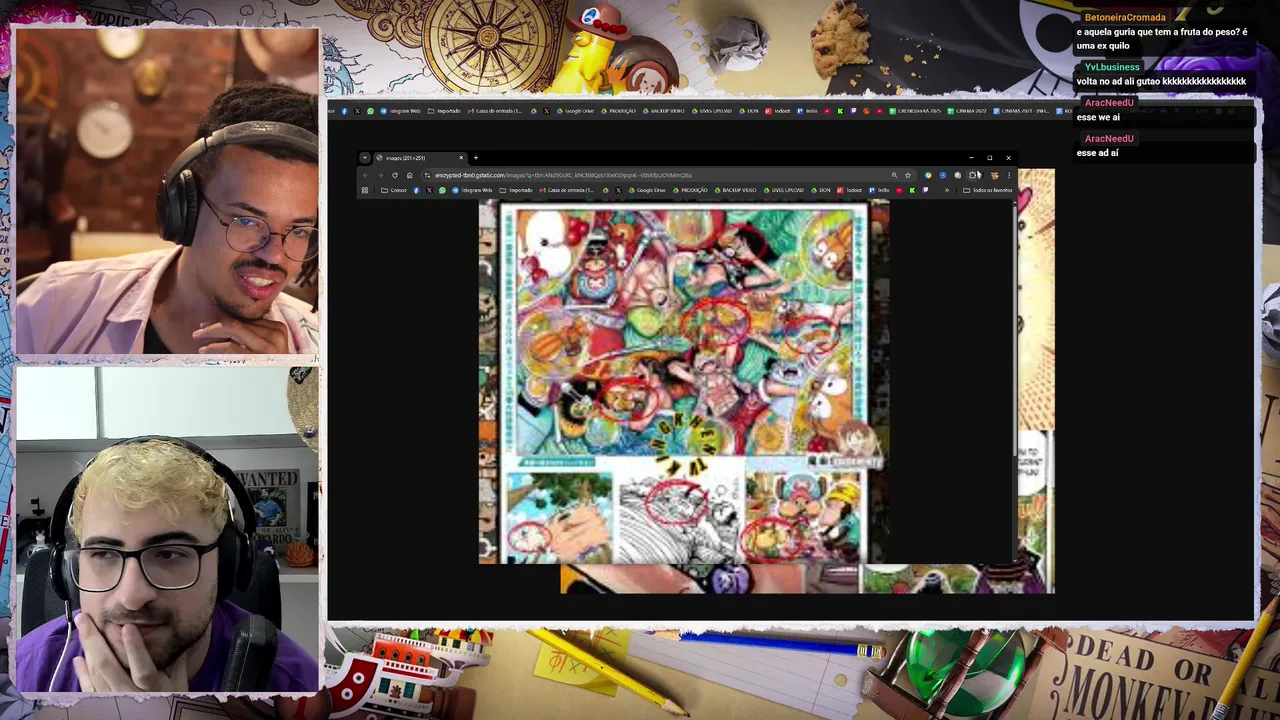The image size is (1280, 720).
Task: Open BACKUP VIDEO bookmark in front window
Action: pos(734,190)
